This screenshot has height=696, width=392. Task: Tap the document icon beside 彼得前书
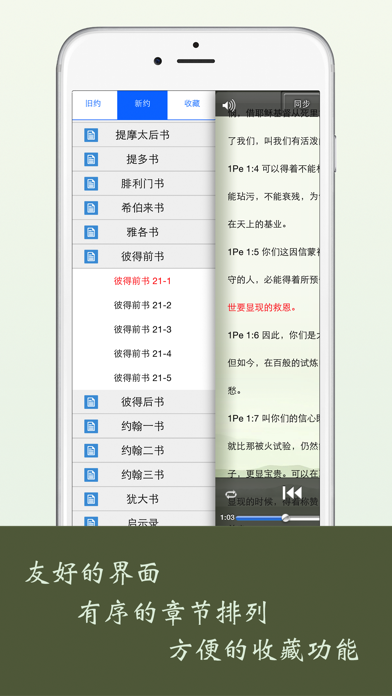(x=91, y=256)
